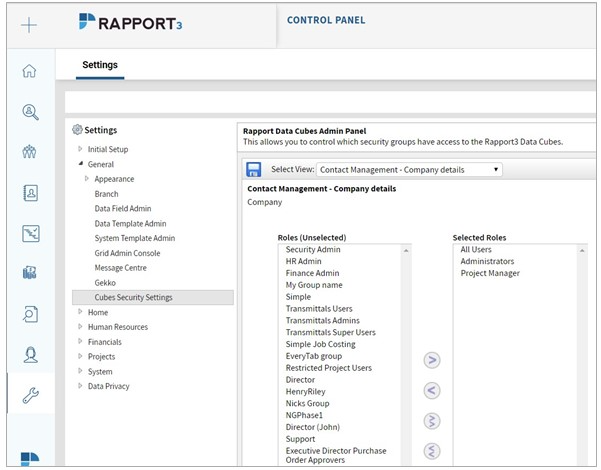This screenshot has width=601, height=470.
Task: Select Transmittals Admins role
Action: point(323,321)
